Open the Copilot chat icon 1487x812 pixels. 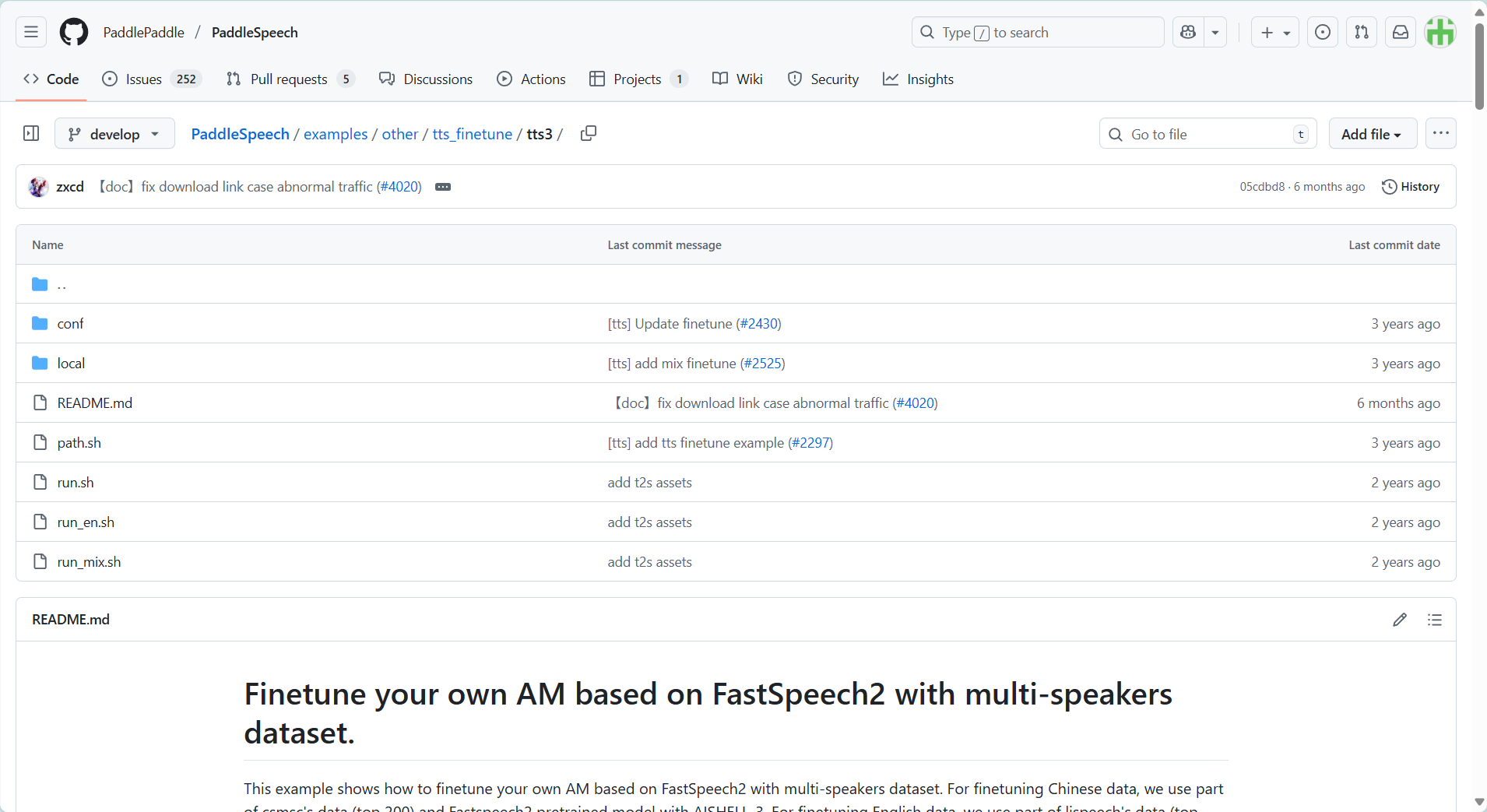pos(1188,32)
